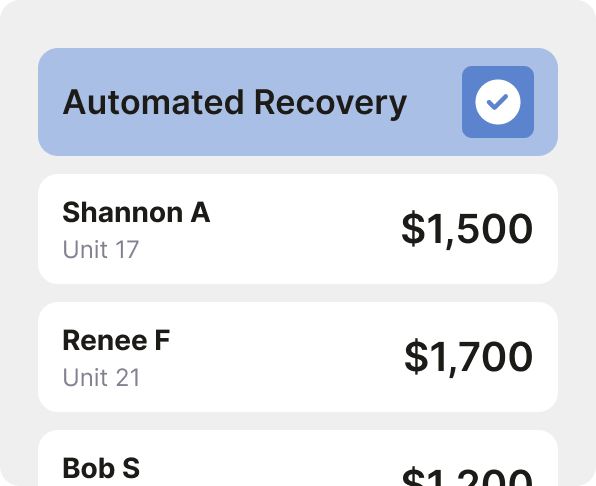Click the $1,700 amount for Renee F
This screenshot has height=486, width=596.
(x=469, y=357)
